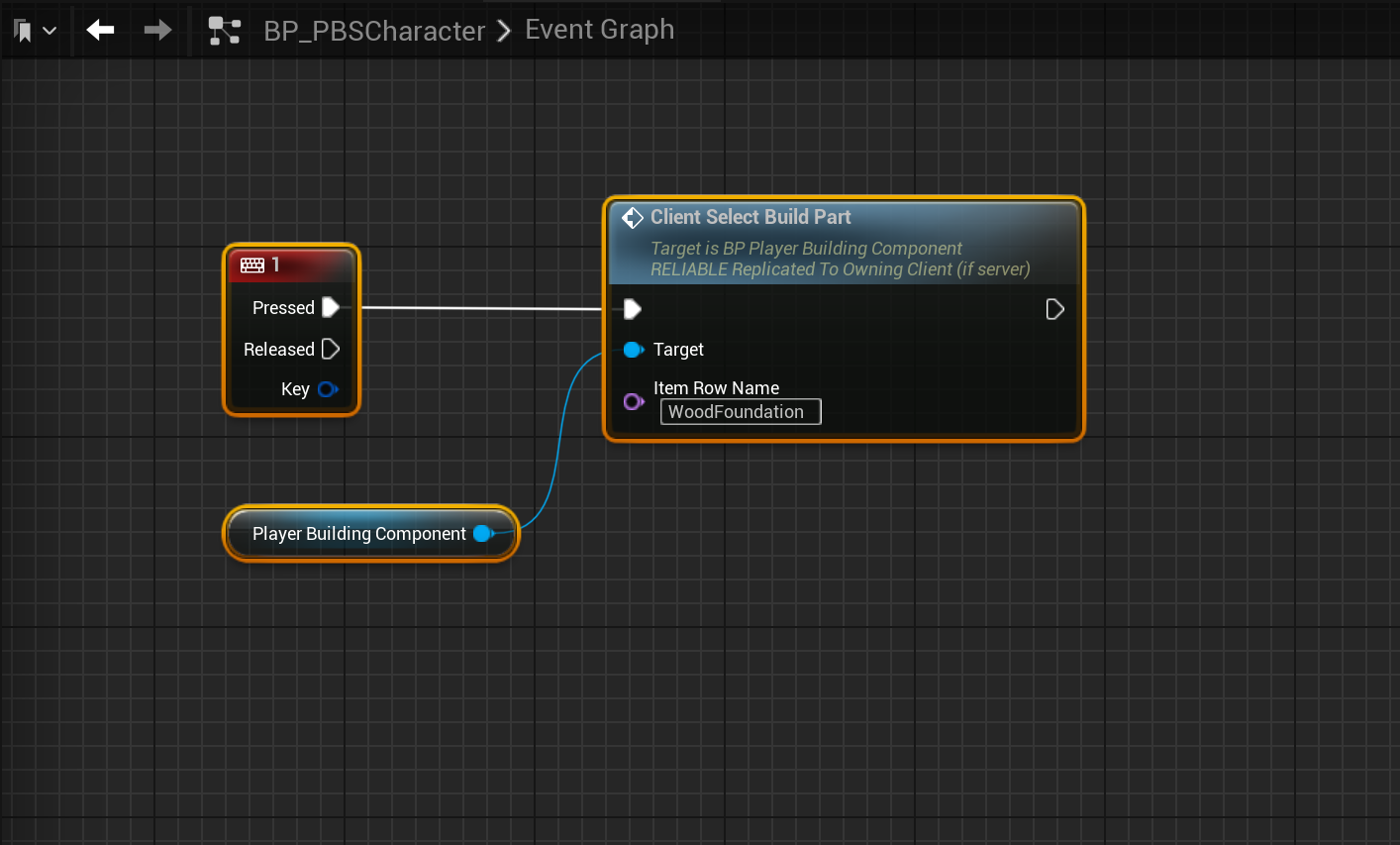Image resolution: width=1400 pixels, height=845 pixels.
Task: Select BP_PBSCharacter in breadcrumb
Action: (373, 32)
